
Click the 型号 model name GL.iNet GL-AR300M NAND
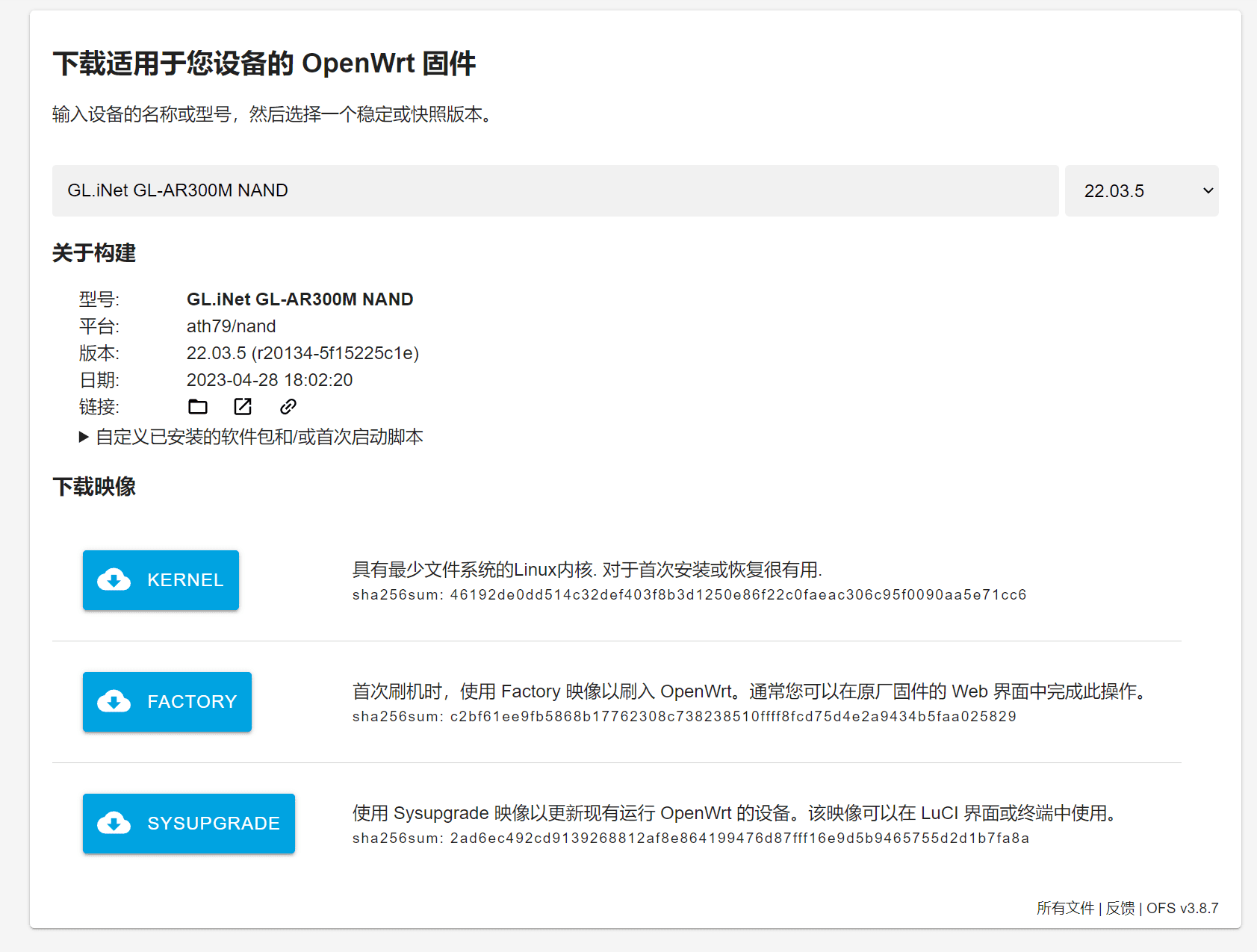[x=299, y=299]
